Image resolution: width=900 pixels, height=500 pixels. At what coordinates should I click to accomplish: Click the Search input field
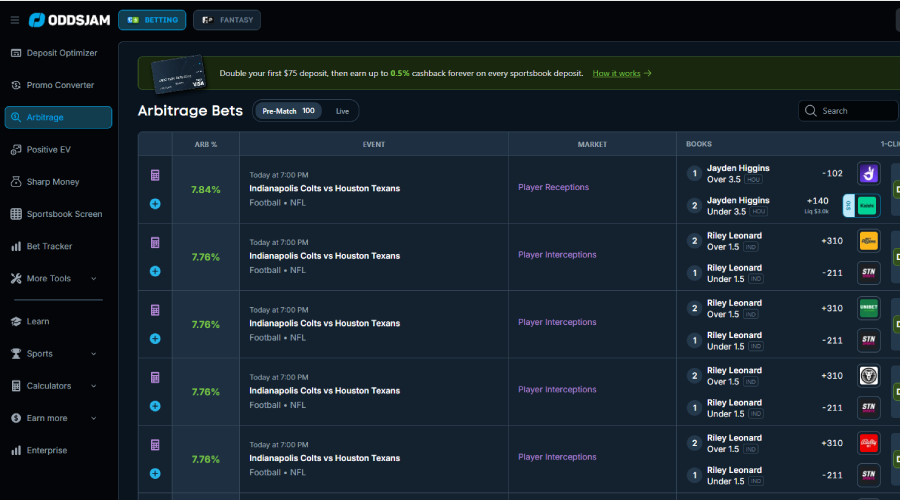[x=848, y=111]
